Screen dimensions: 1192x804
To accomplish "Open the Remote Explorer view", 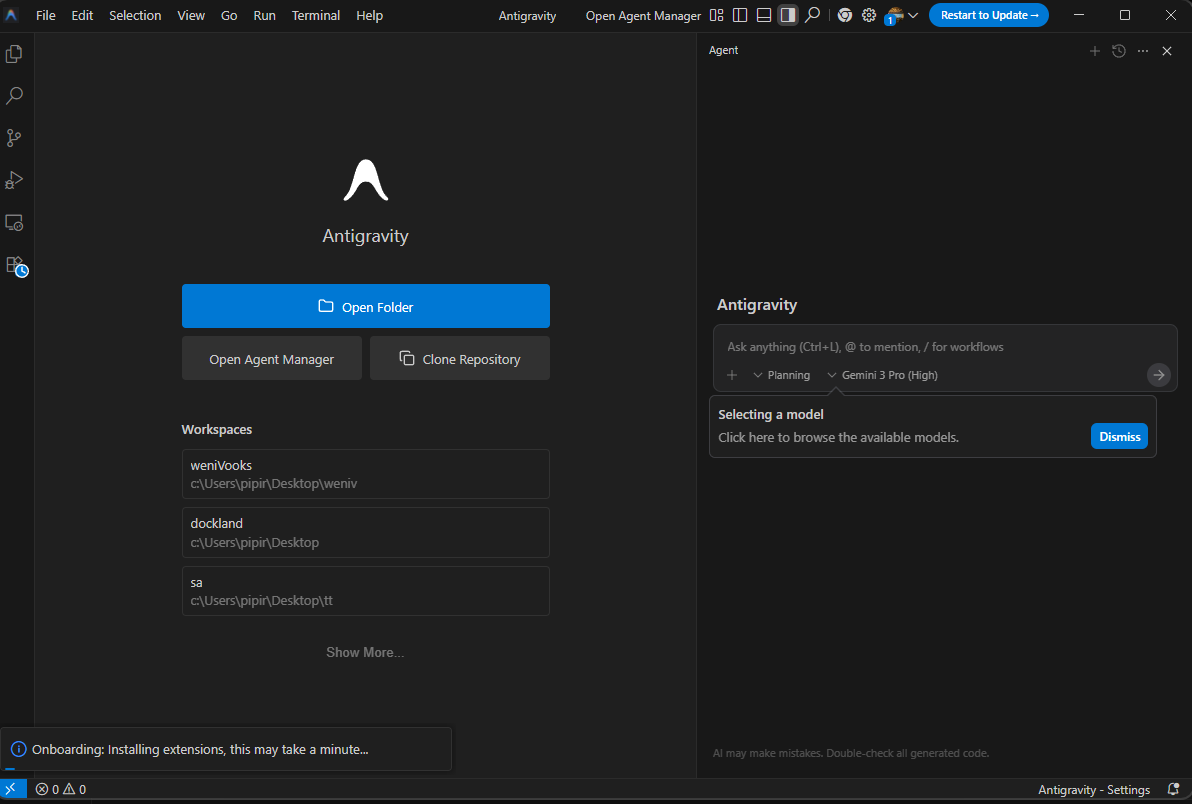I will pos(15,223).
